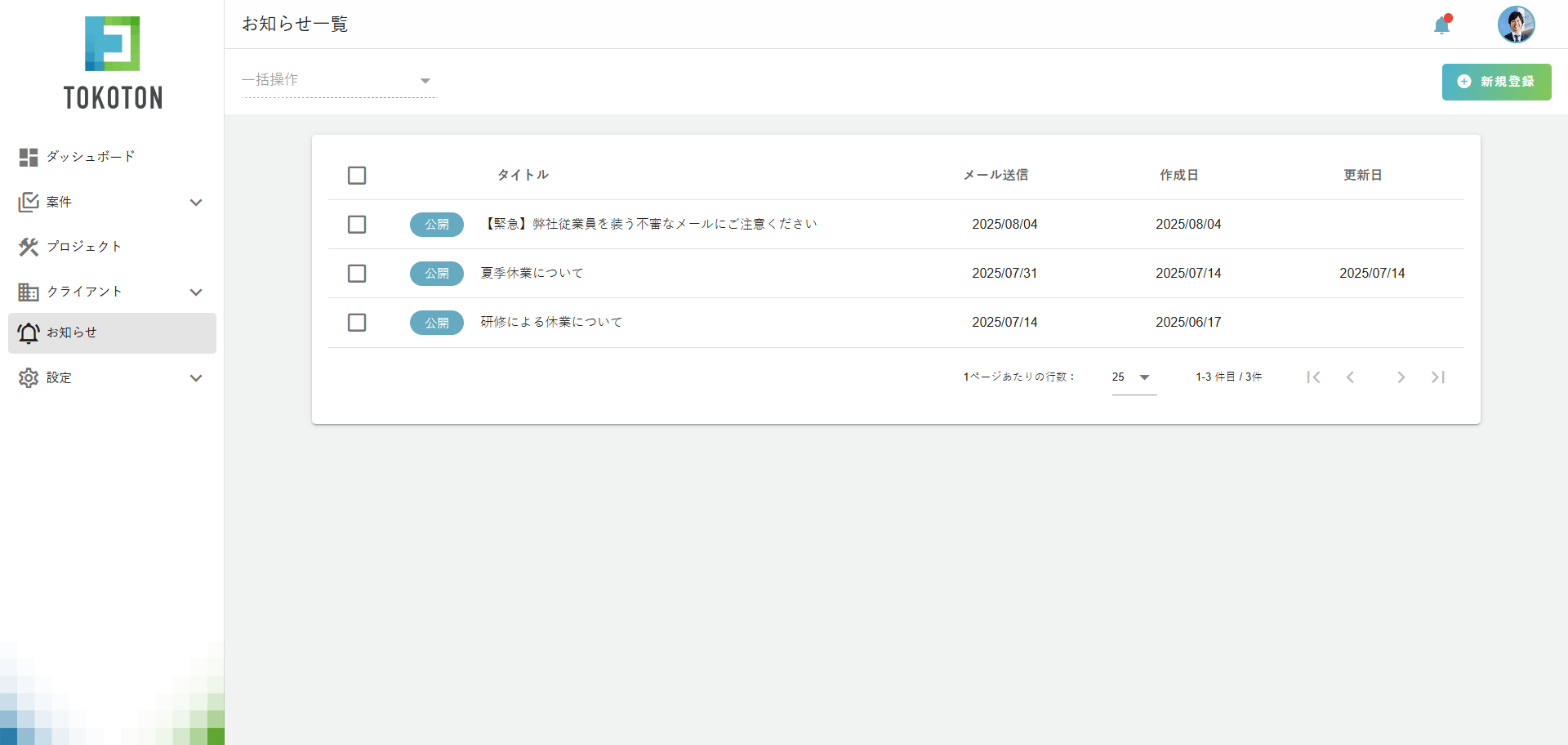Toggle the select-all checkbox in header
The image size is (1568, 745).
(357, 176)
